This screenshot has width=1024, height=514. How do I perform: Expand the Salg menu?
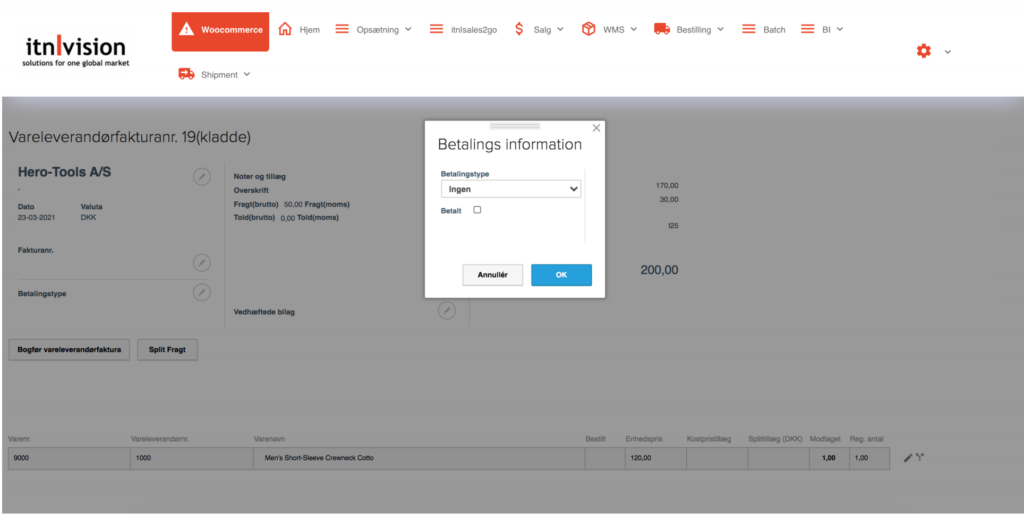coord(538,30)
